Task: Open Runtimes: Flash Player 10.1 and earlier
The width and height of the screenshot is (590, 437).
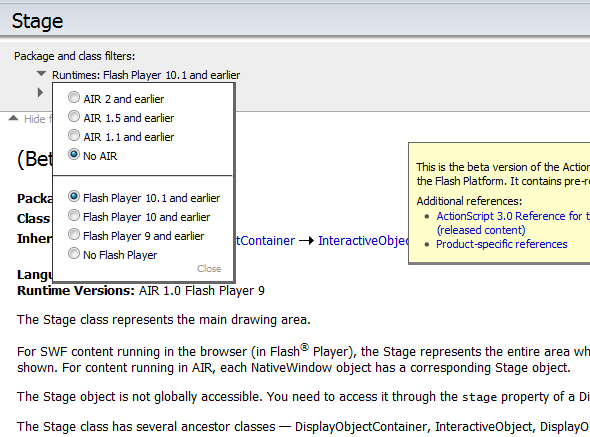Action: point(146,75)
